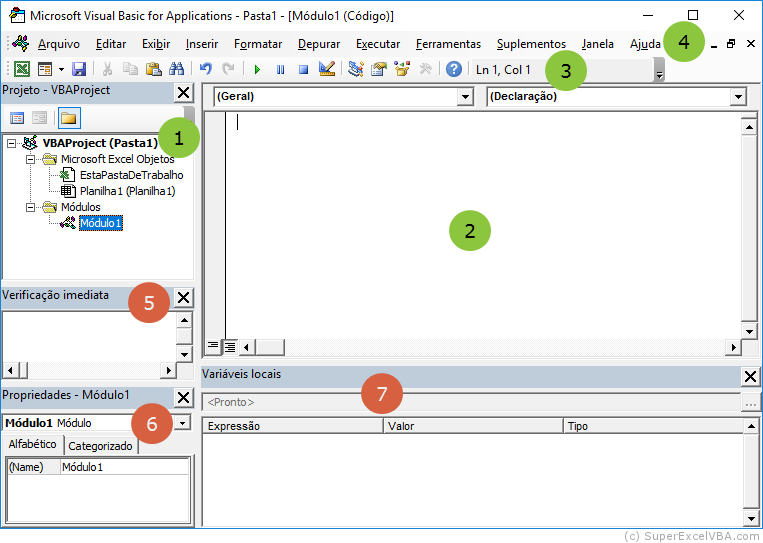
Task: Open Project Explorer toolbar icon
Action: point(356,69)
